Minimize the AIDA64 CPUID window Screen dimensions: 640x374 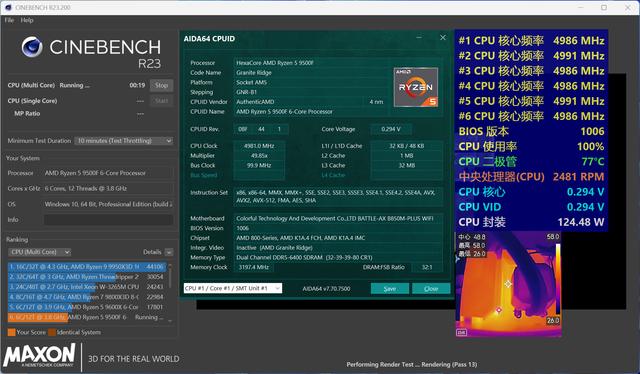click(x=419, y=38)
